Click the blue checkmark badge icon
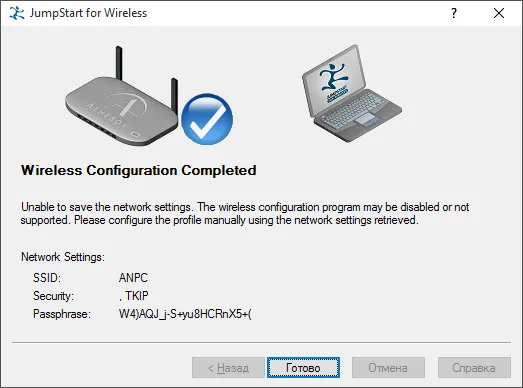This screenshot has width=523, height=388. click(x=207, y=119)
